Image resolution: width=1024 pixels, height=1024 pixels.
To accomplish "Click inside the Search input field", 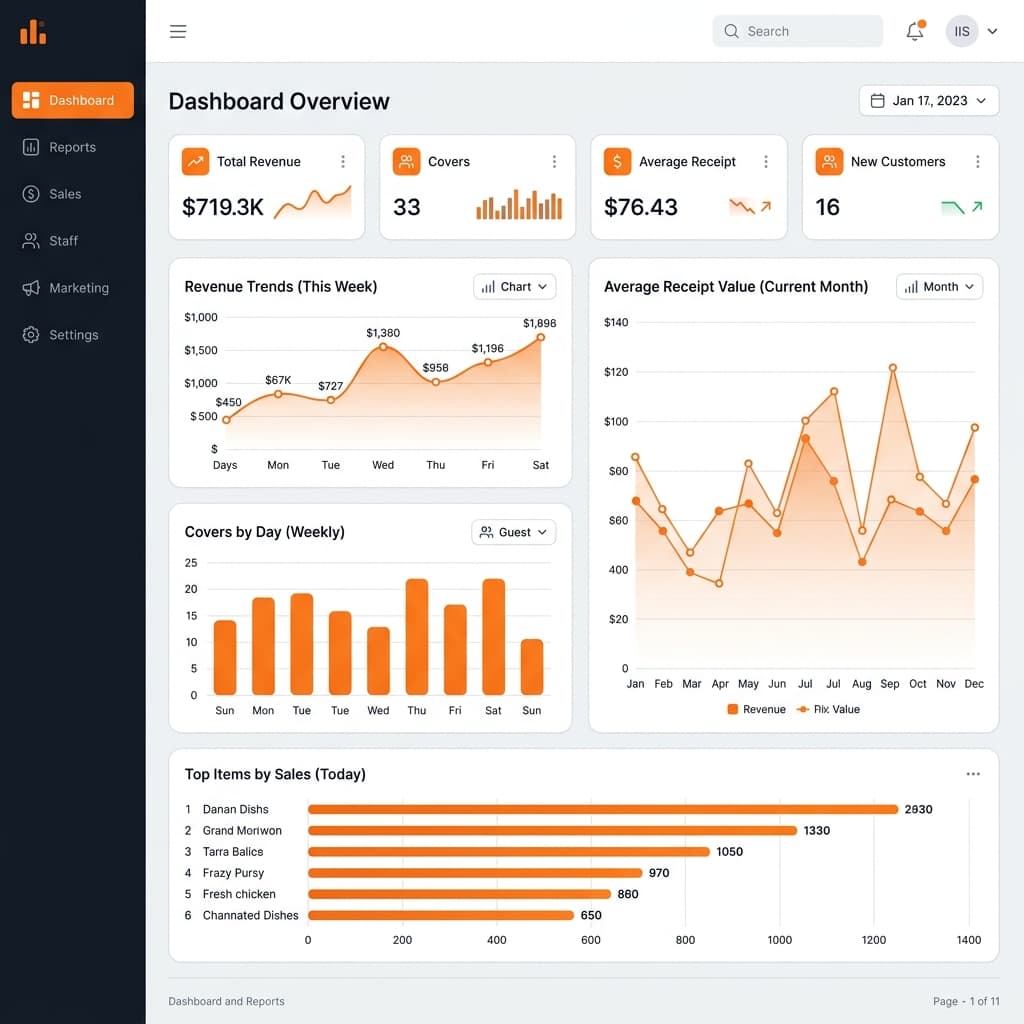I will [x=797, y=31].
